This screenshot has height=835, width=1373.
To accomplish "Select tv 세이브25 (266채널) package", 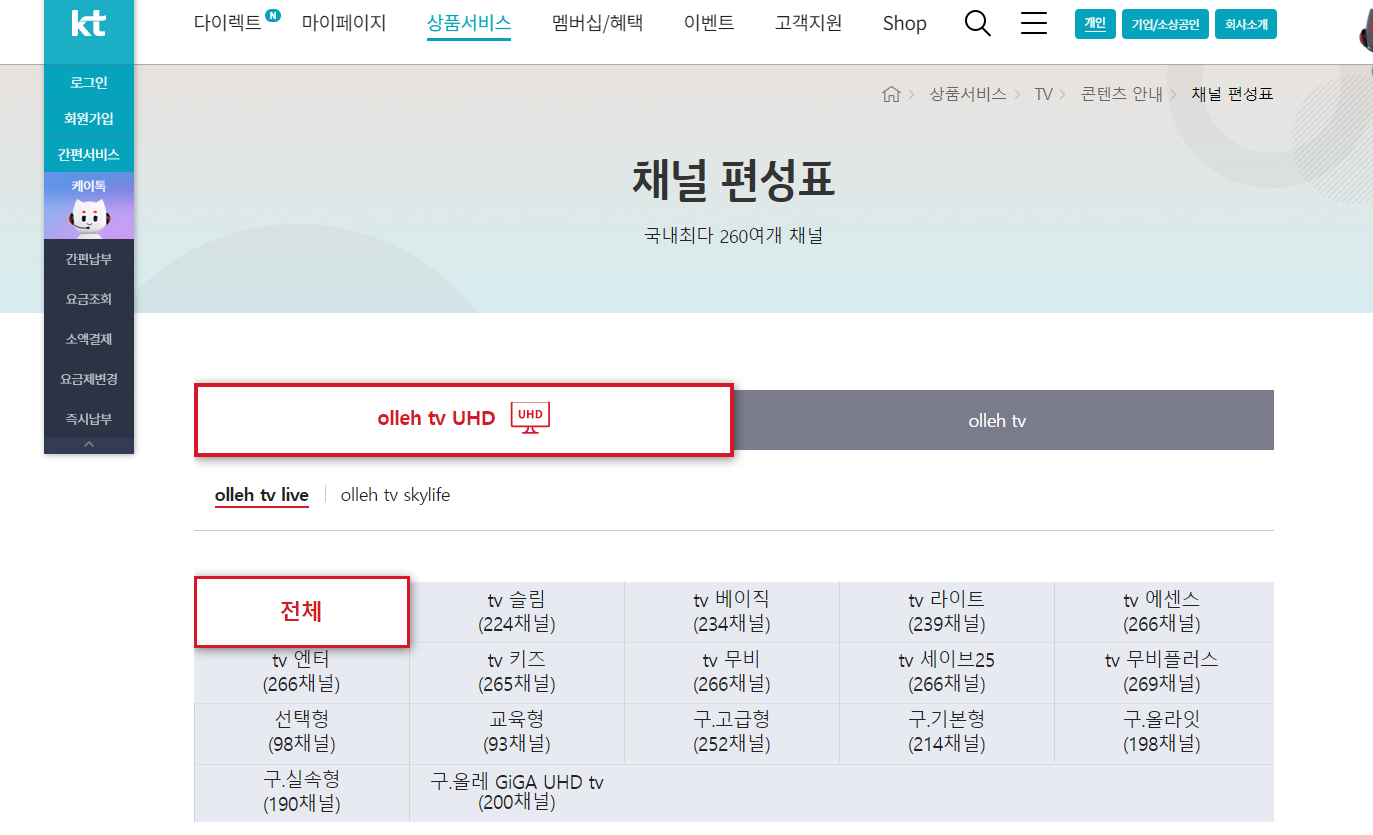I will point(947,673).
